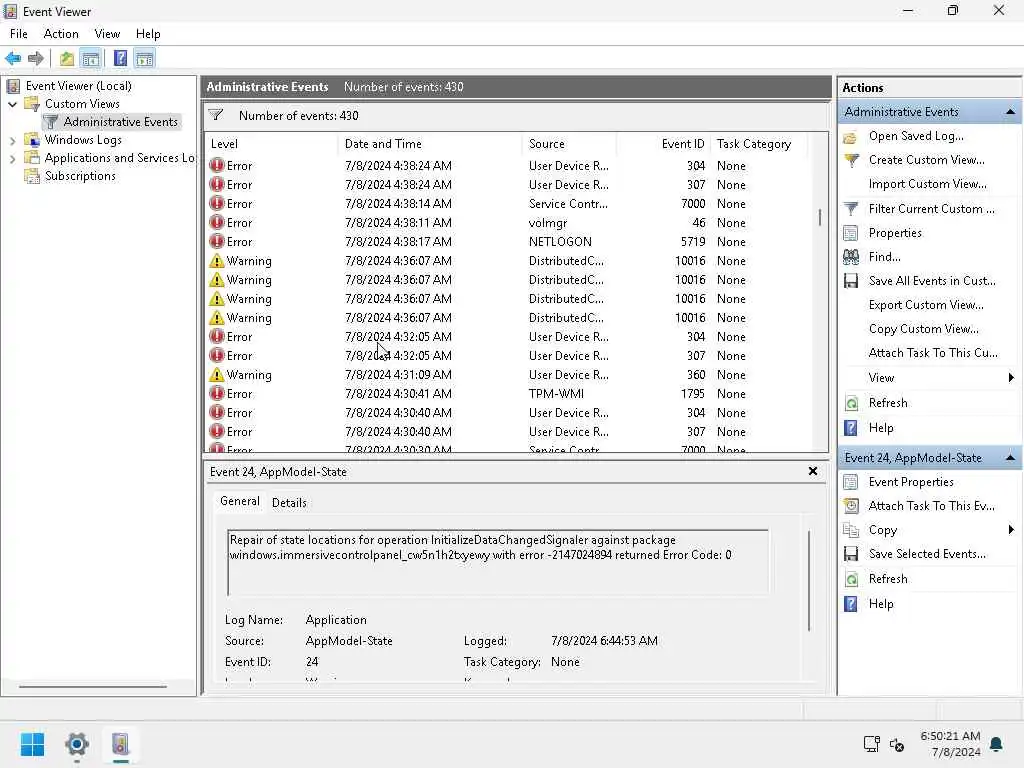Click the Back arrow toolbar icon

click(12, 59)
